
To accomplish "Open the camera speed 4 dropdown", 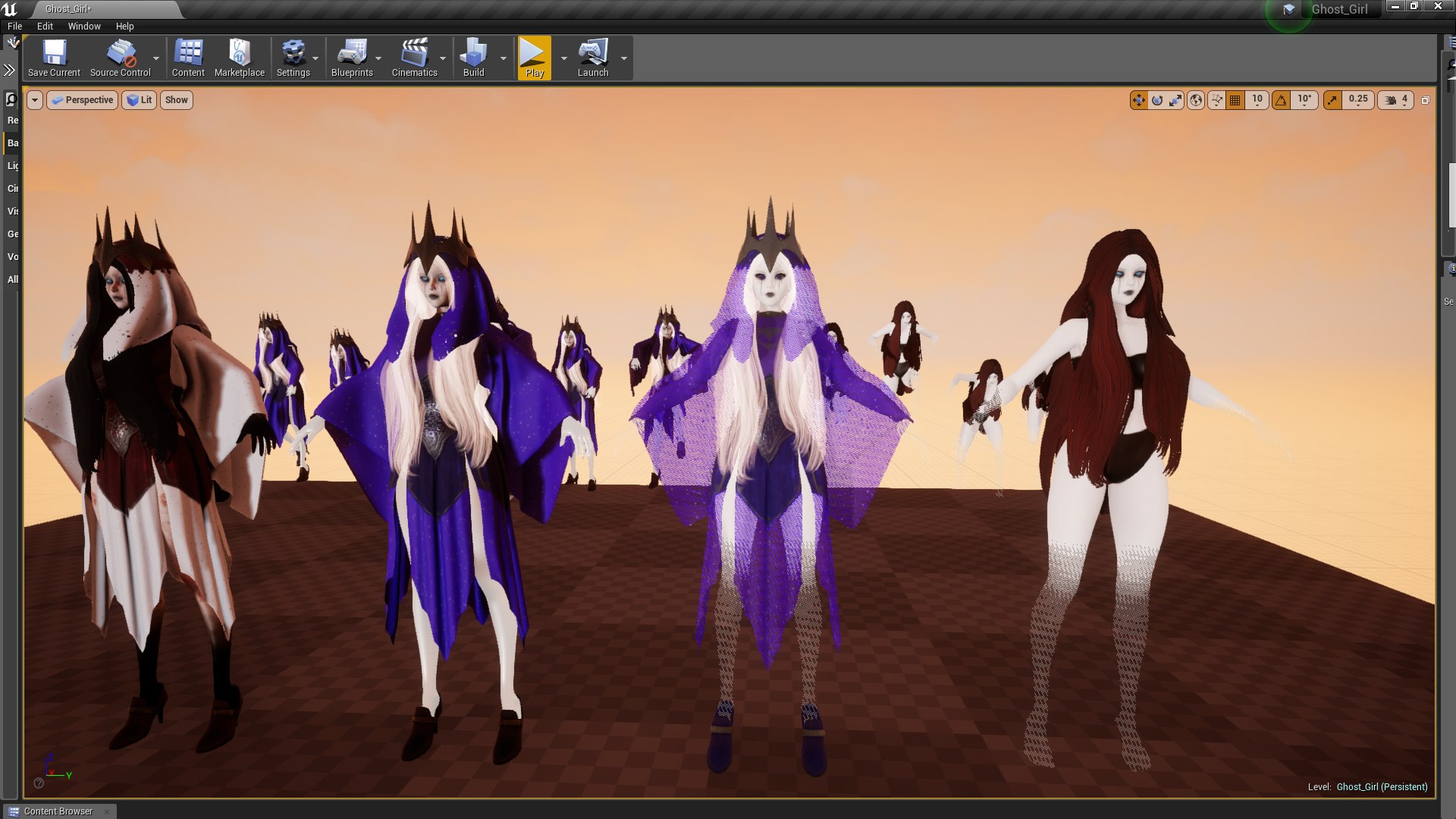I will [x=1395, y=100].
